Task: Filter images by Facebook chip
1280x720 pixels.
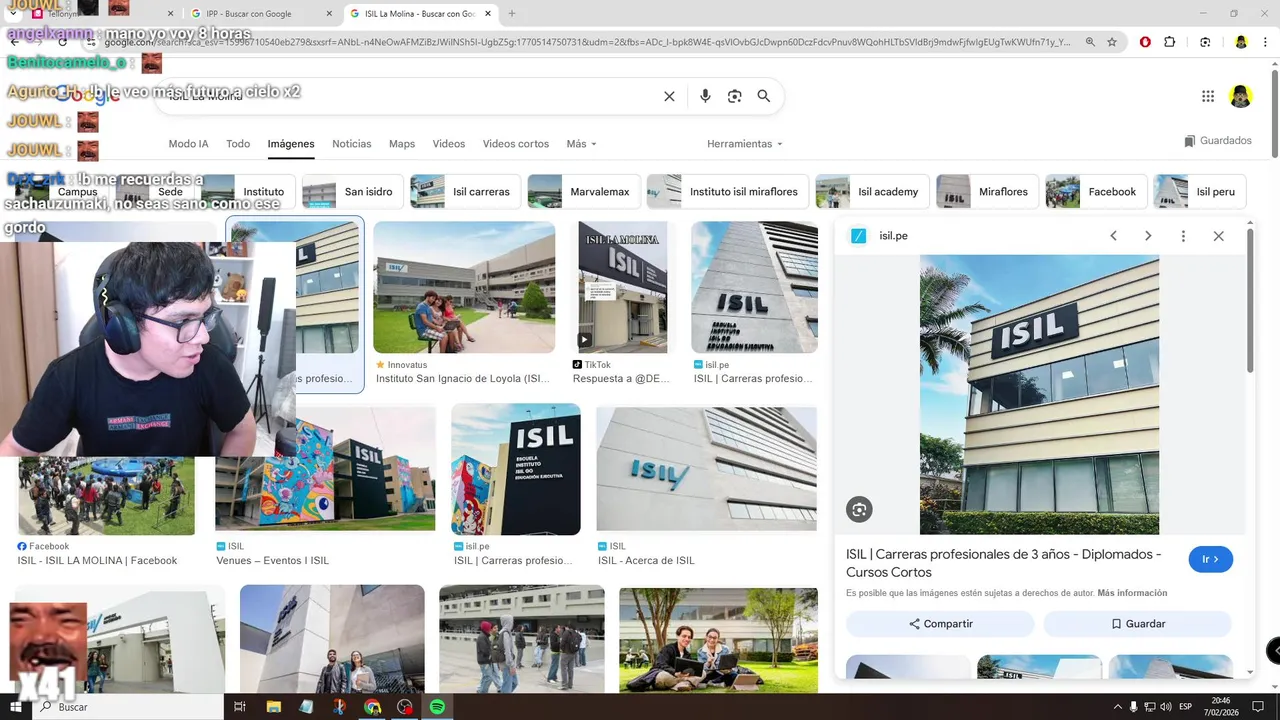Action: click(1096, 191)
